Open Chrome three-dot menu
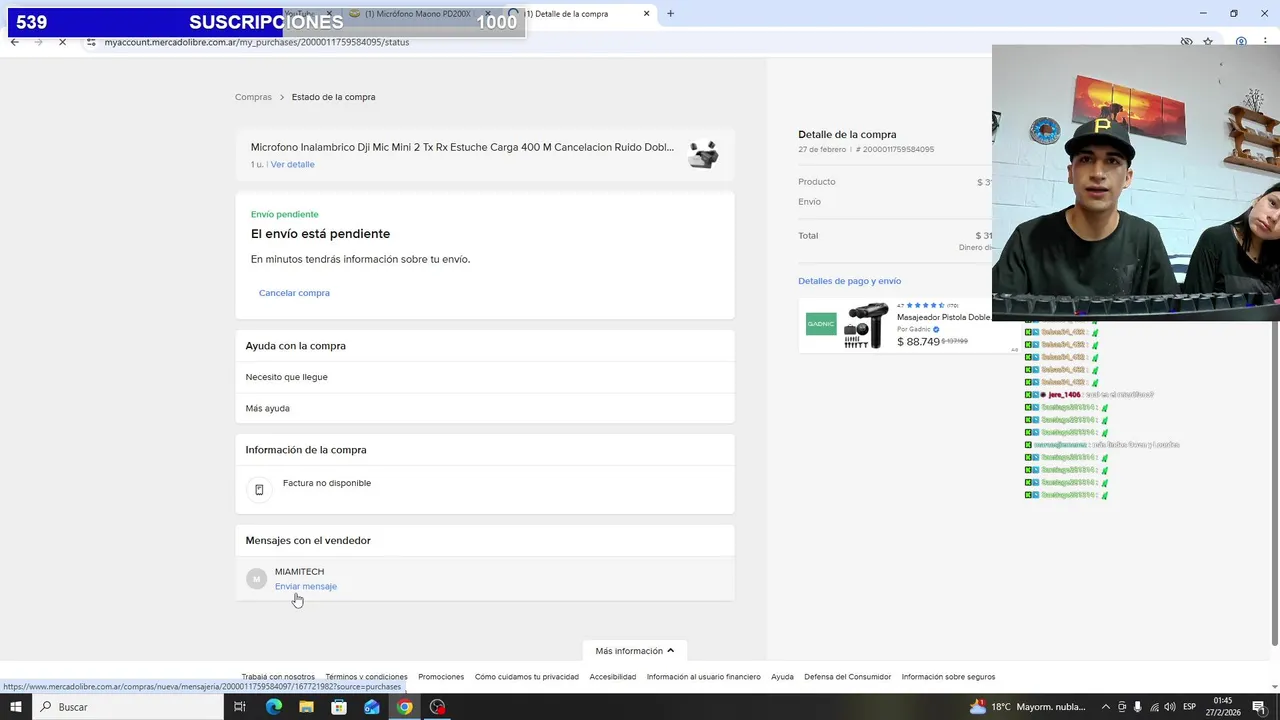Viewport: 1280px width, 720px height. 1266,42
